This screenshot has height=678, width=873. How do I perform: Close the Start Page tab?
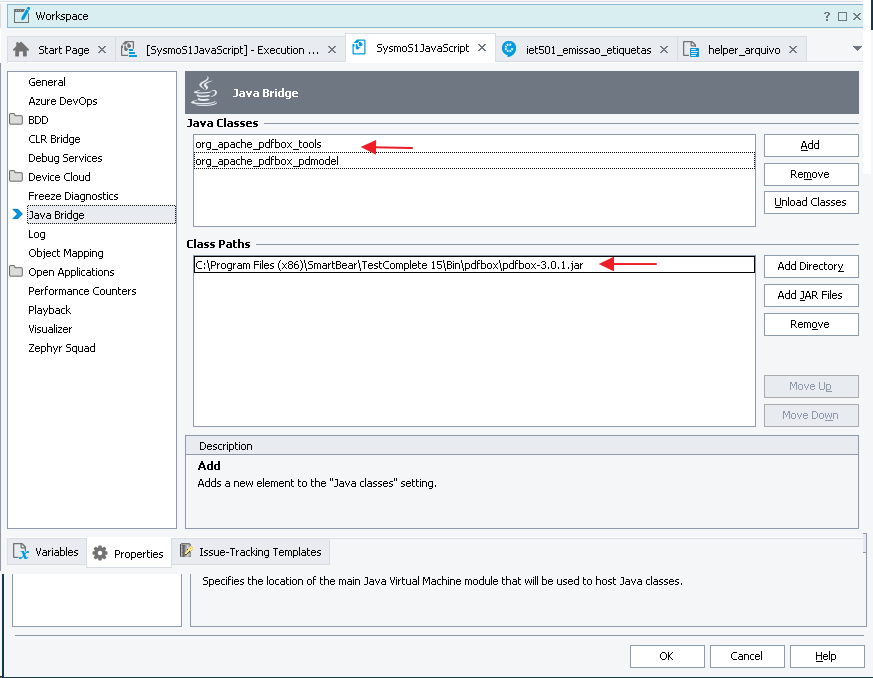pyautogui.click(x=102, y=49)
